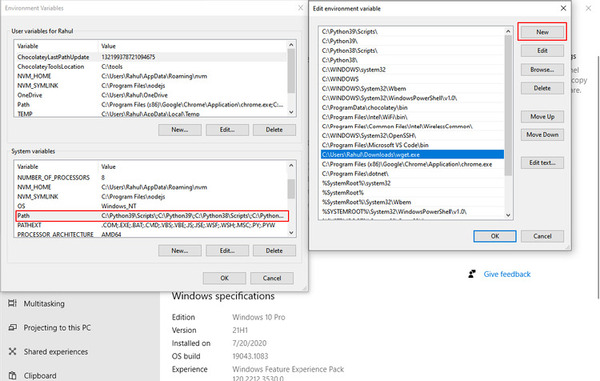This screenshot has width=600, height=381.
Task: Click Edit... under System variables
Action: (227, 251)
